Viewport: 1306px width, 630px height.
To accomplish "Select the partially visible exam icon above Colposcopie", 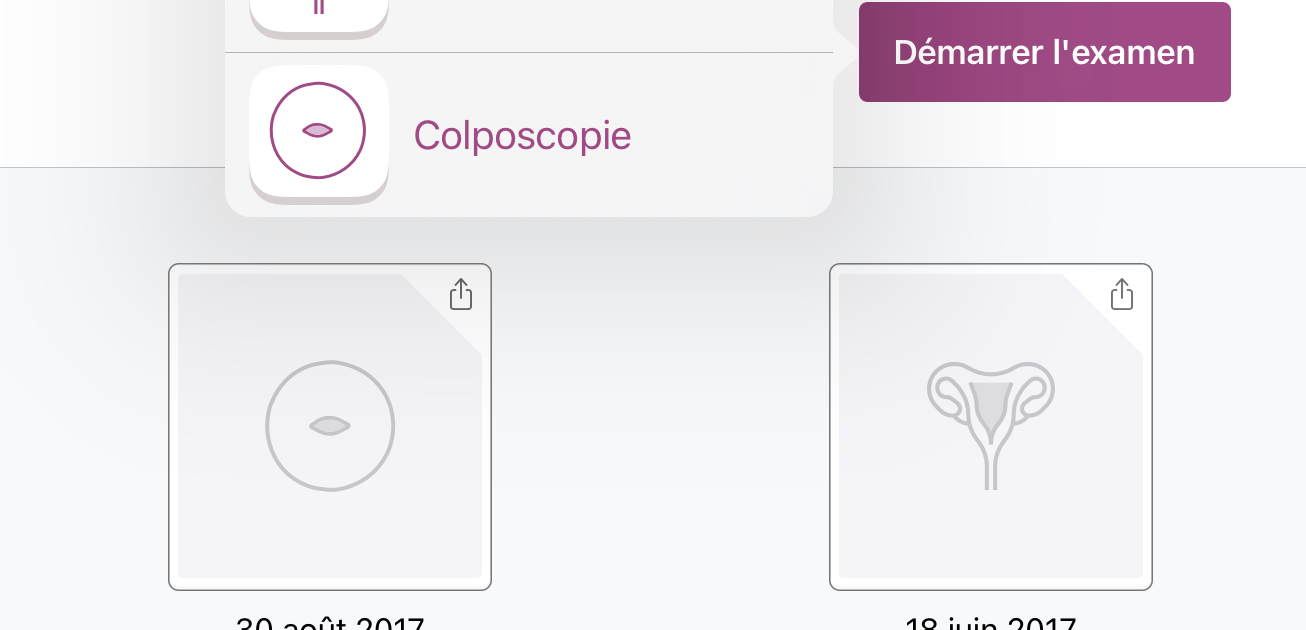I will coord(318,16).
